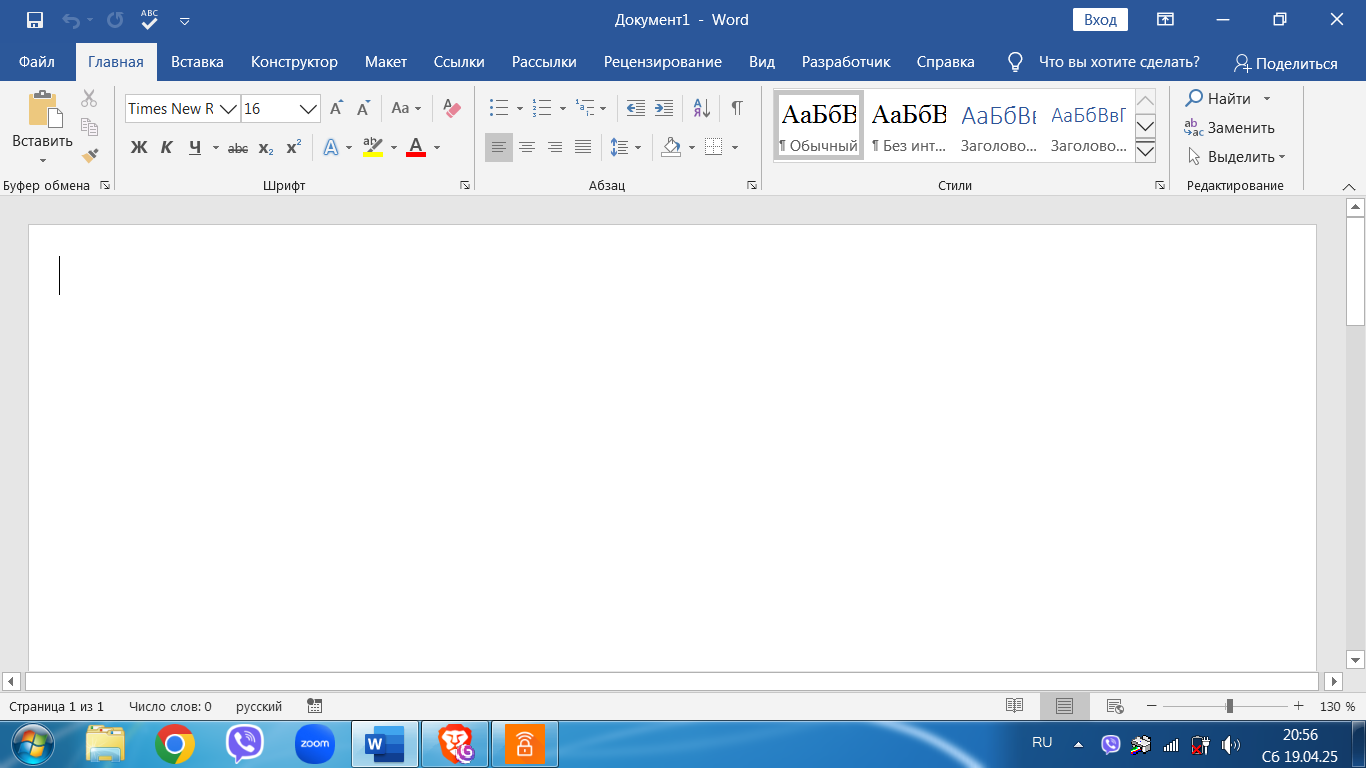1366x768 pixels.
Task: Open the font name dropdown Times New R
Action: click(x=228, y=108)
